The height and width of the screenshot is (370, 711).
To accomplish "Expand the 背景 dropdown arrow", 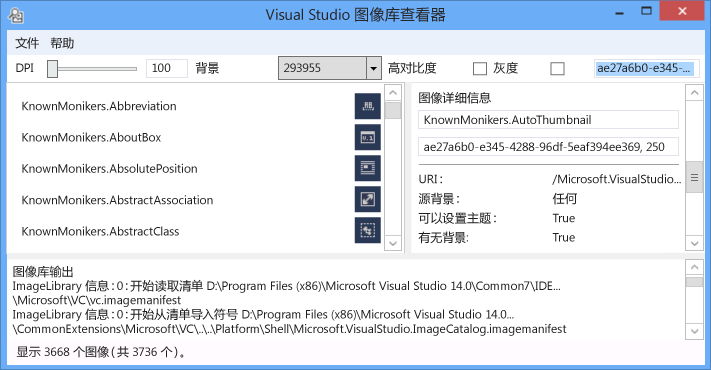I will 373,68.
